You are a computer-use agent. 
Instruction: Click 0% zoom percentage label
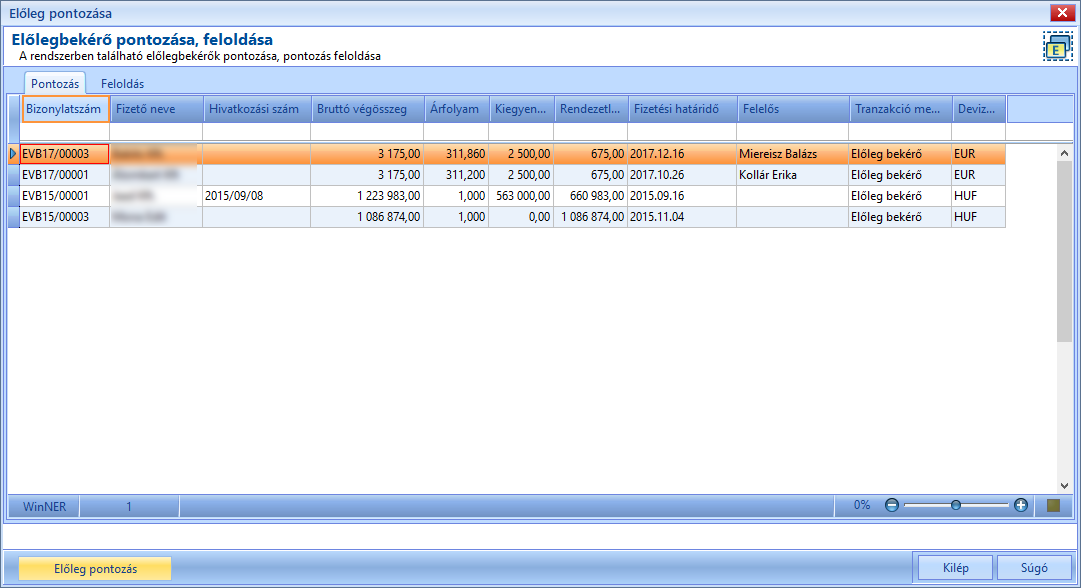coord(862,505)
